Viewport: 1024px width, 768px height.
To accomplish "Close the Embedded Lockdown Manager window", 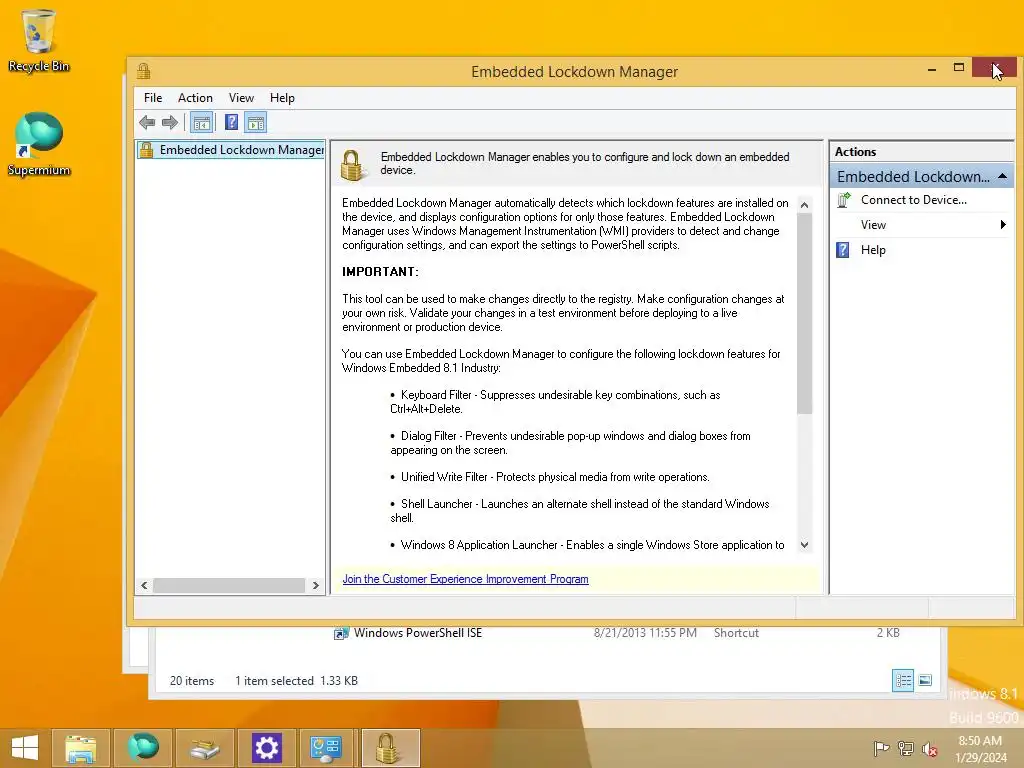I will (995, 68).
